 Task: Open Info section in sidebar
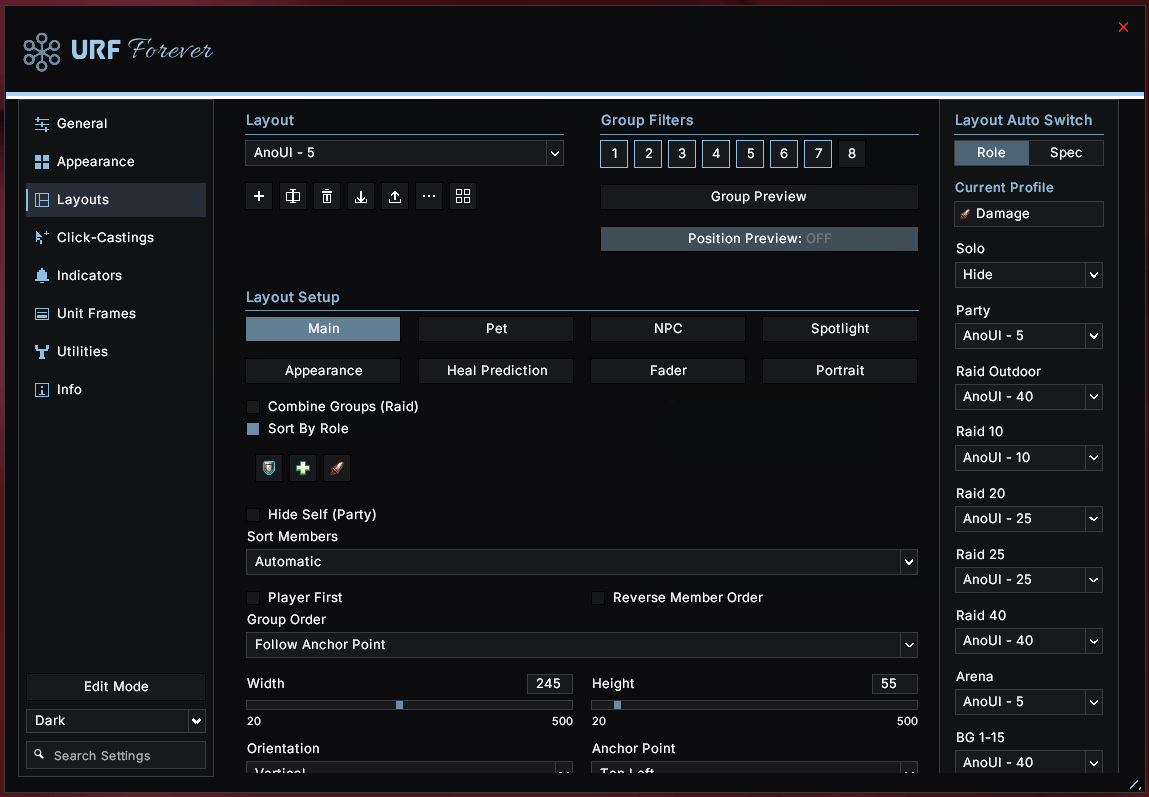116,390
